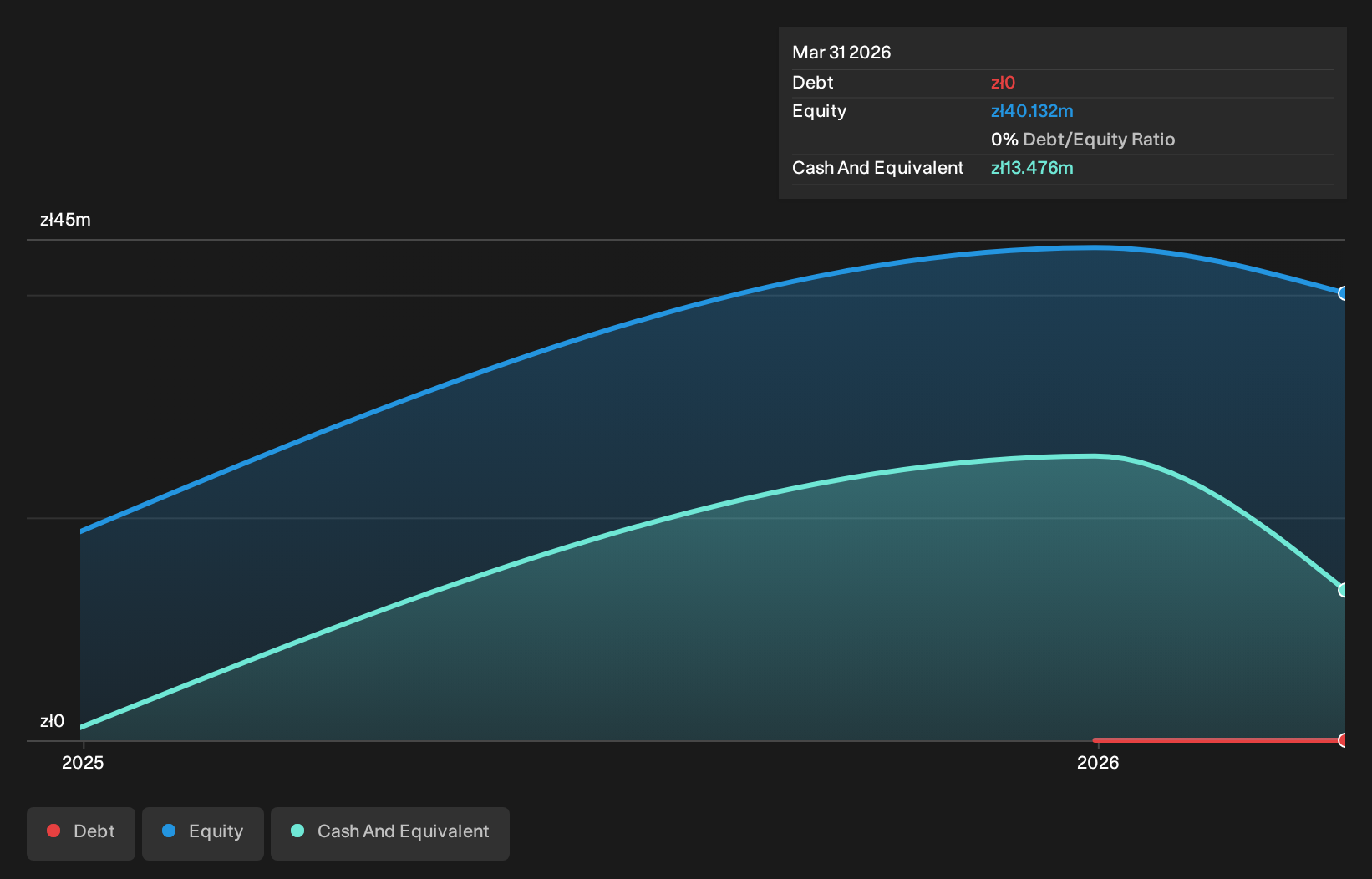This screenshot has width=1372, height=879.
Task: Click the blue Equity legend dot
Action: click(x=169, y=831)
